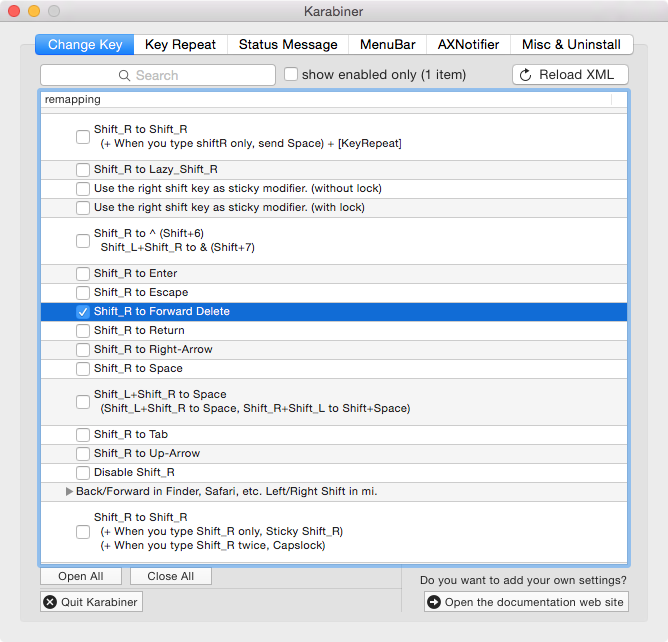This screenshot has height=642, width=668.
Task: Switch to Misc & Uninstall tab
Action: pyautogui.click(x=571, y=45)
